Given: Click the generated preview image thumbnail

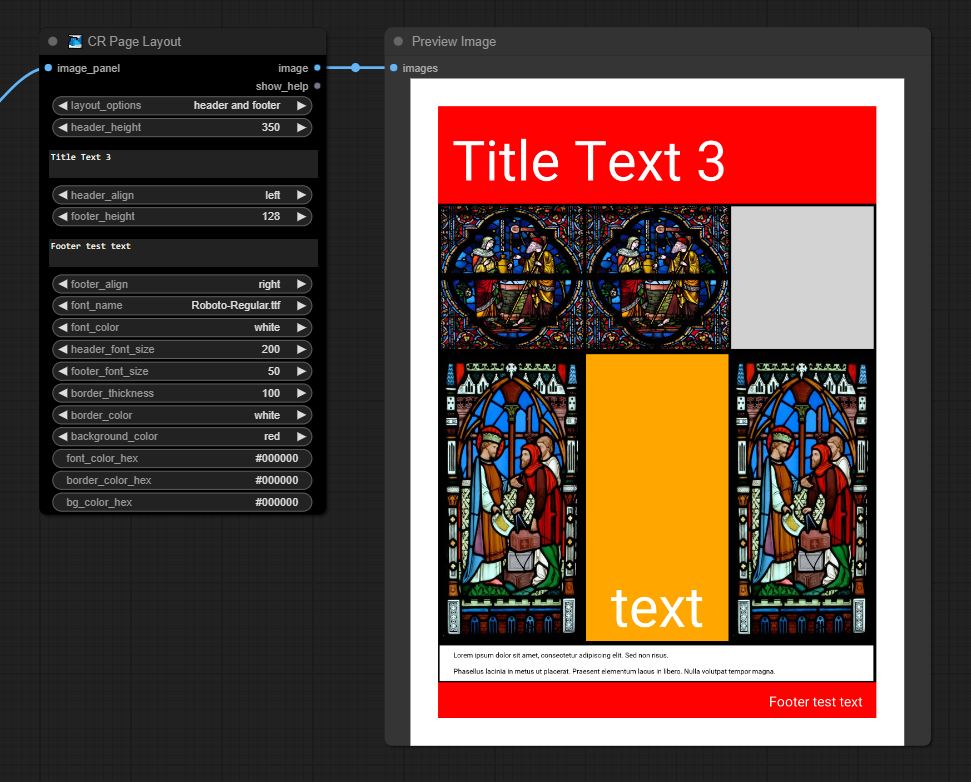Looking at the screenshot, I should coord(657,412).
